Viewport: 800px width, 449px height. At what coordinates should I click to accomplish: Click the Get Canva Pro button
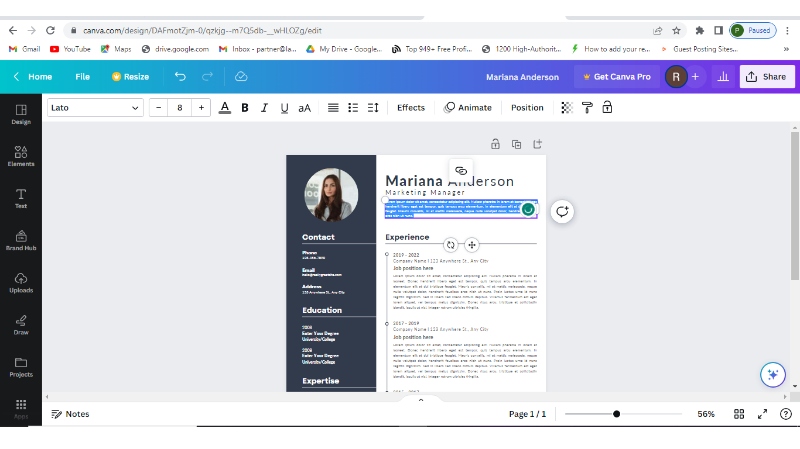click(615, 76)
